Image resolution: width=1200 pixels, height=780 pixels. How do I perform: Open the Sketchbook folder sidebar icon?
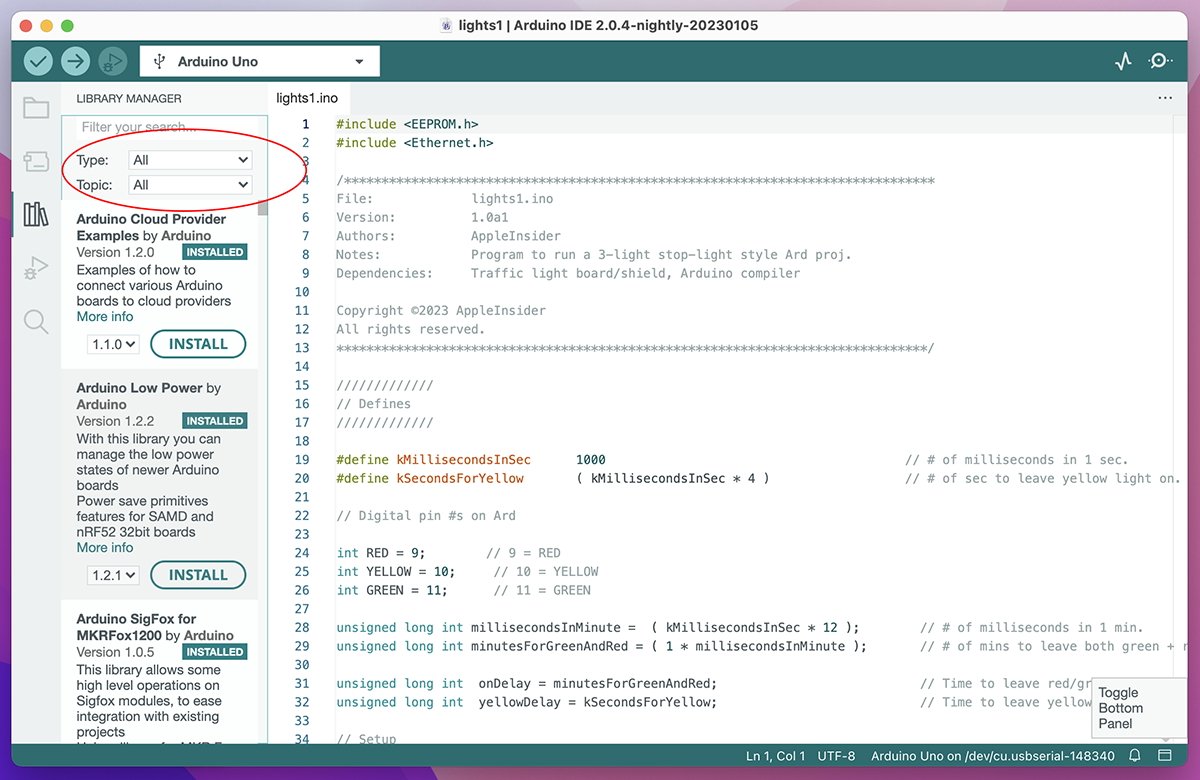click(x=36, y=108)
